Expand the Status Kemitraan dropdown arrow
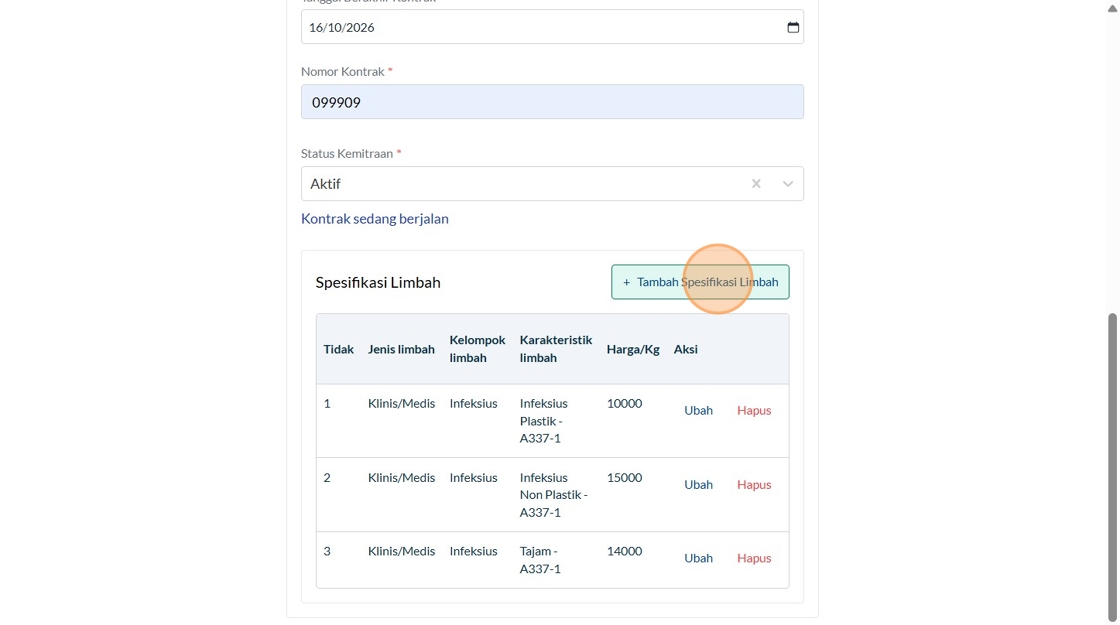This screenshot has height=625, width=1120. tap(788, 184)
